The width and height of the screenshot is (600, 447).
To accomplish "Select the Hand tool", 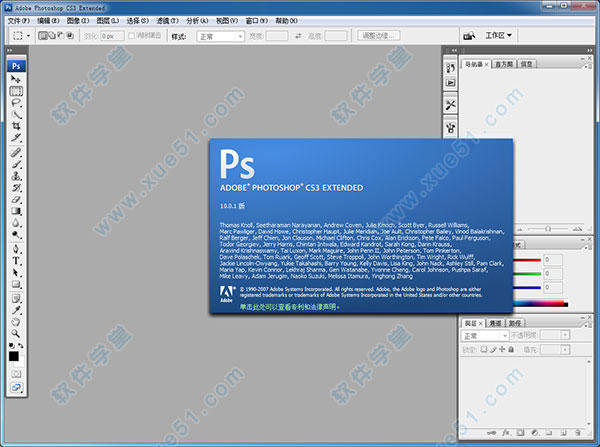I will (16, 322).
